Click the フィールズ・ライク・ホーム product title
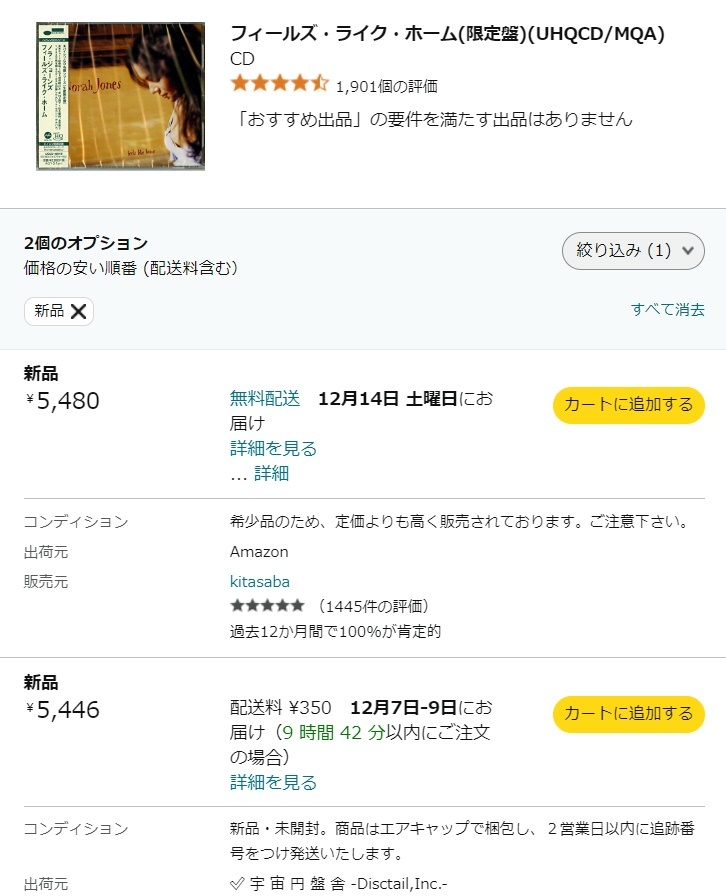 [447, 33]
